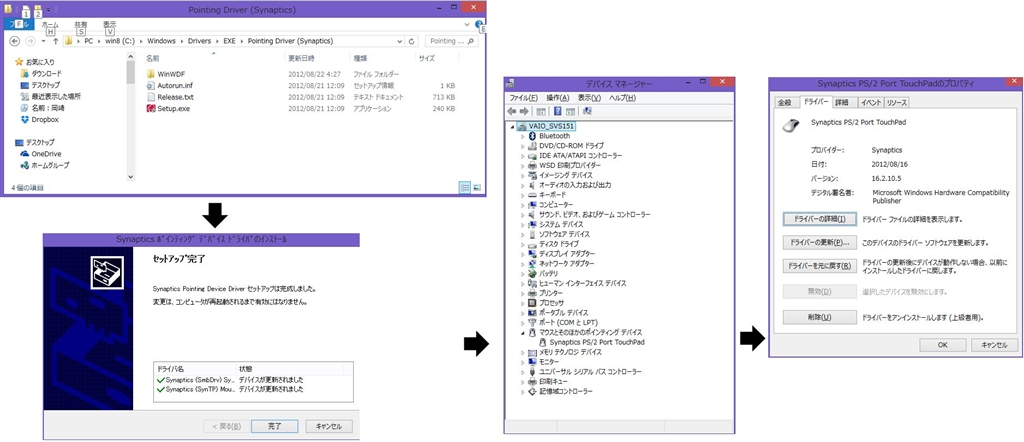Open 操作(A) menu in Device Manager
The height and width of the screenshot is (442, 1024).
tap(558, 98)
